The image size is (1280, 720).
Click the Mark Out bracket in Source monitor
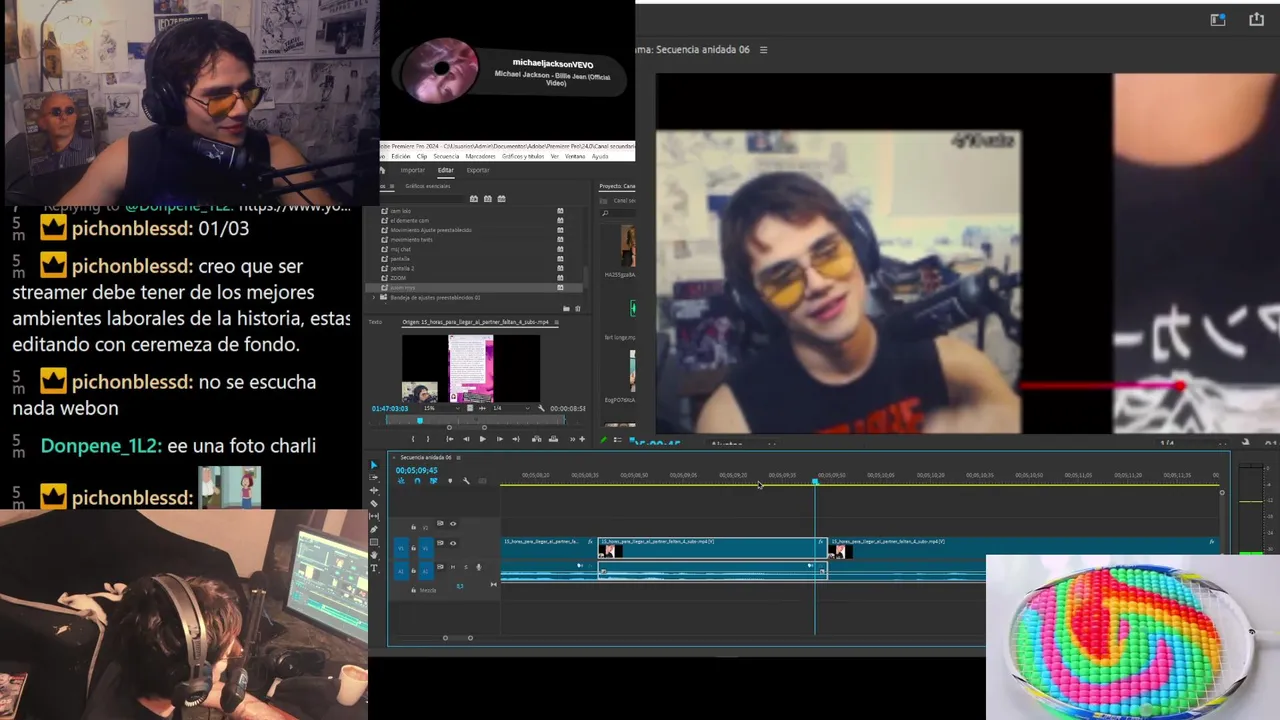428,439
